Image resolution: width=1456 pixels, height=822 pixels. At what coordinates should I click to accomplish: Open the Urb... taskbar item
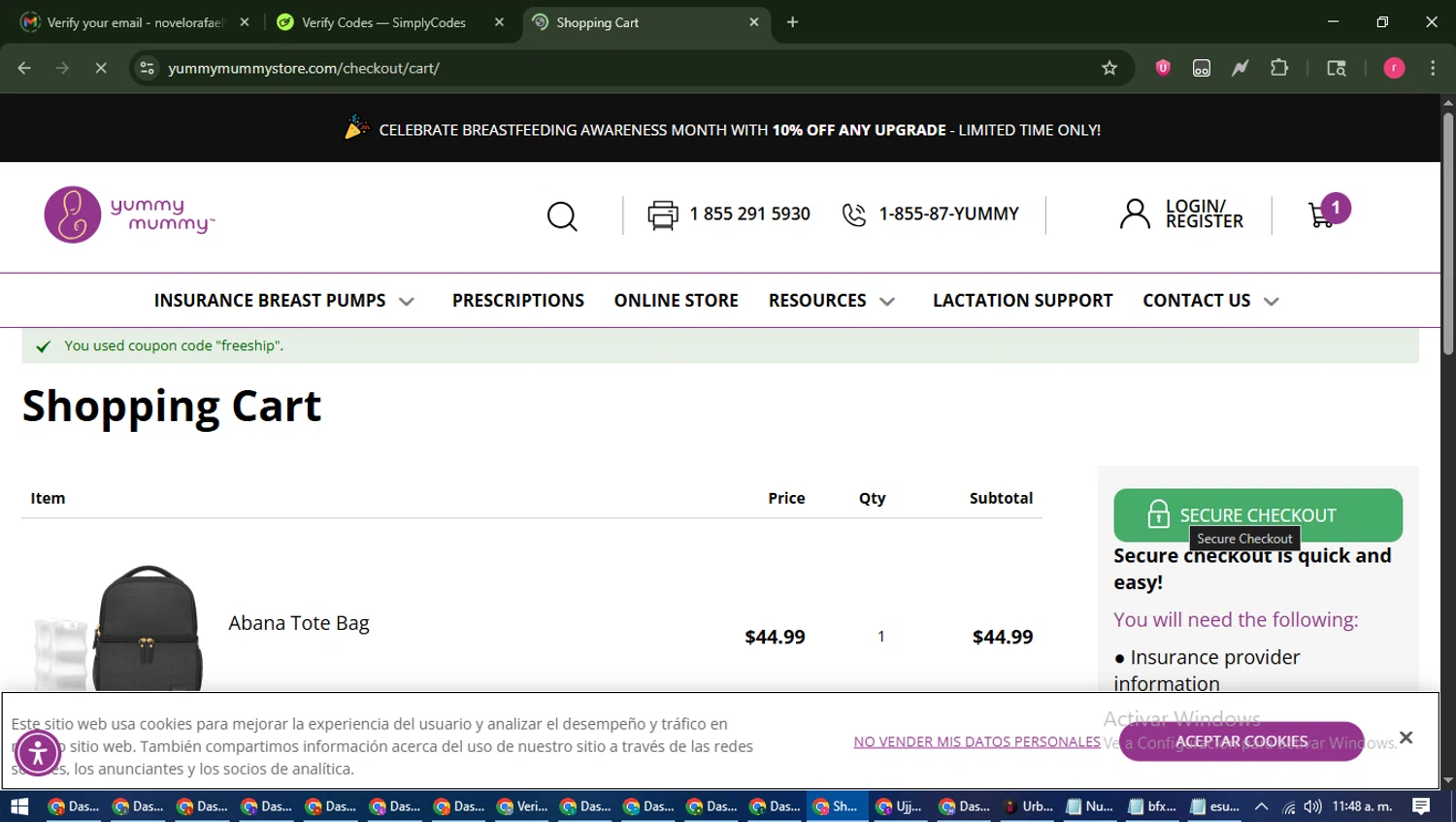(x=1028, y=806)
